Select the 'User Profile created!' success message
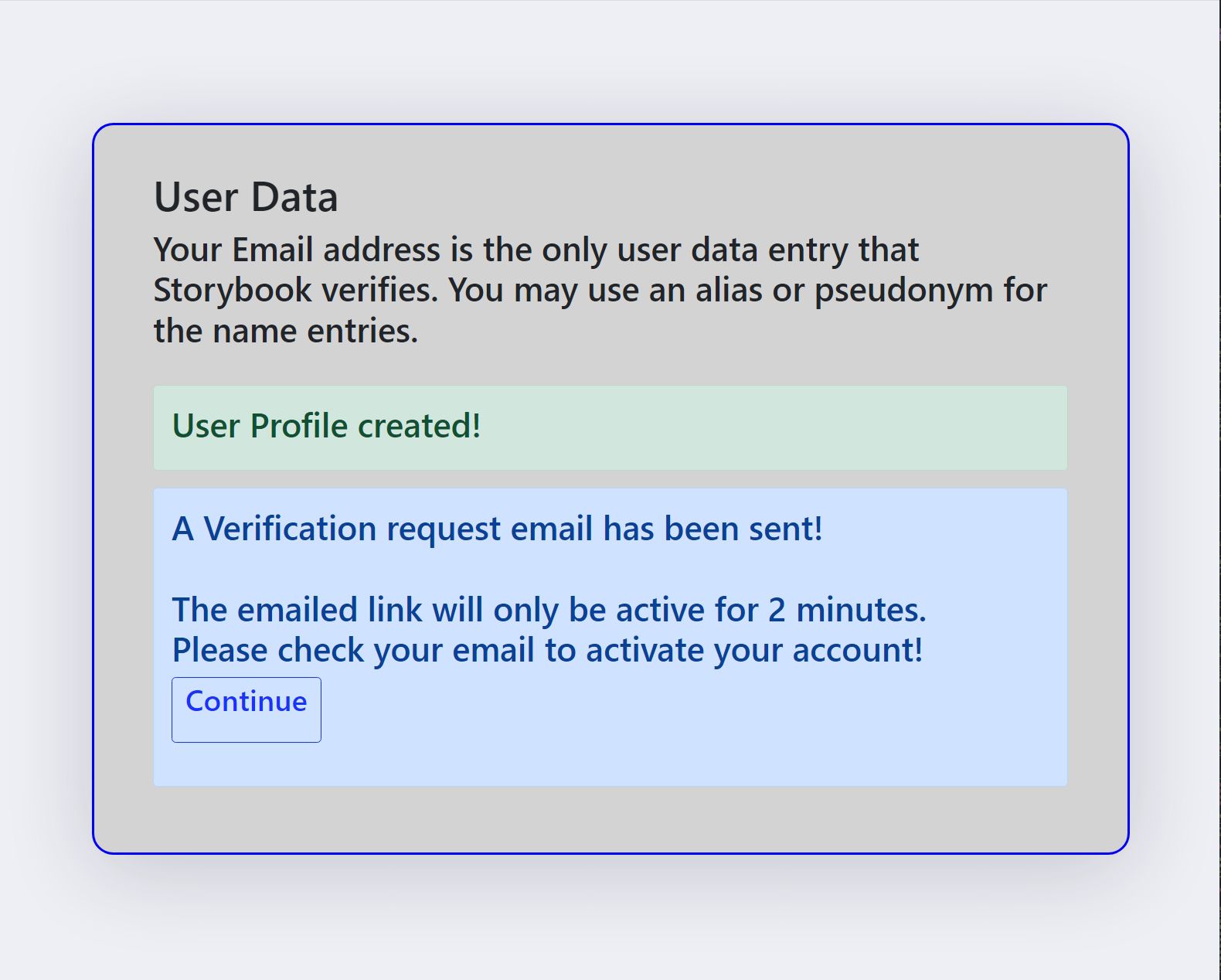The height and width of the screenshot is (980, 1221). click(x=326, y=426)
